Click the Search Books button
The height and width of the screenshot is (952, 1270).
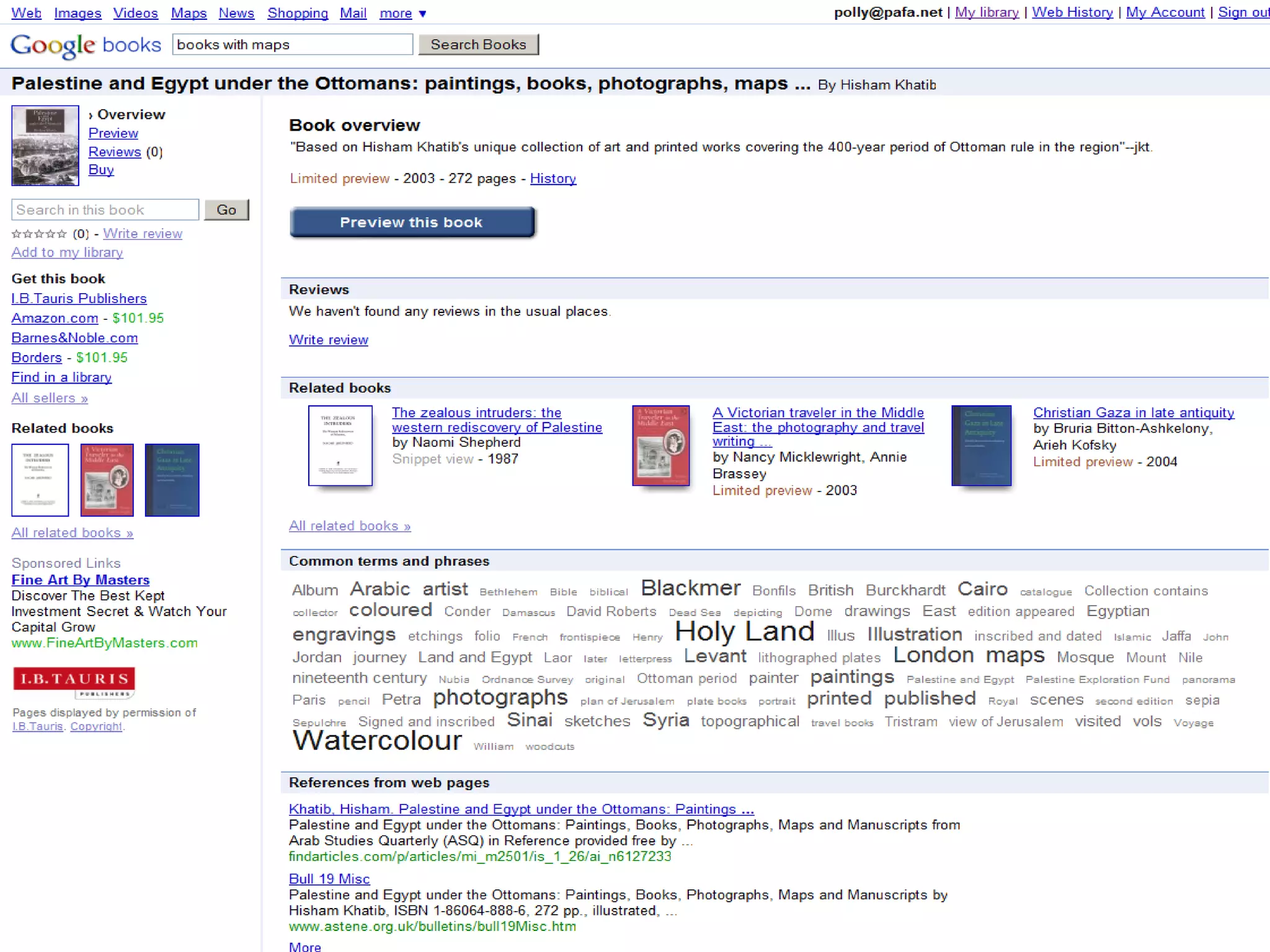pyautogui.click(x=478, y=45)
